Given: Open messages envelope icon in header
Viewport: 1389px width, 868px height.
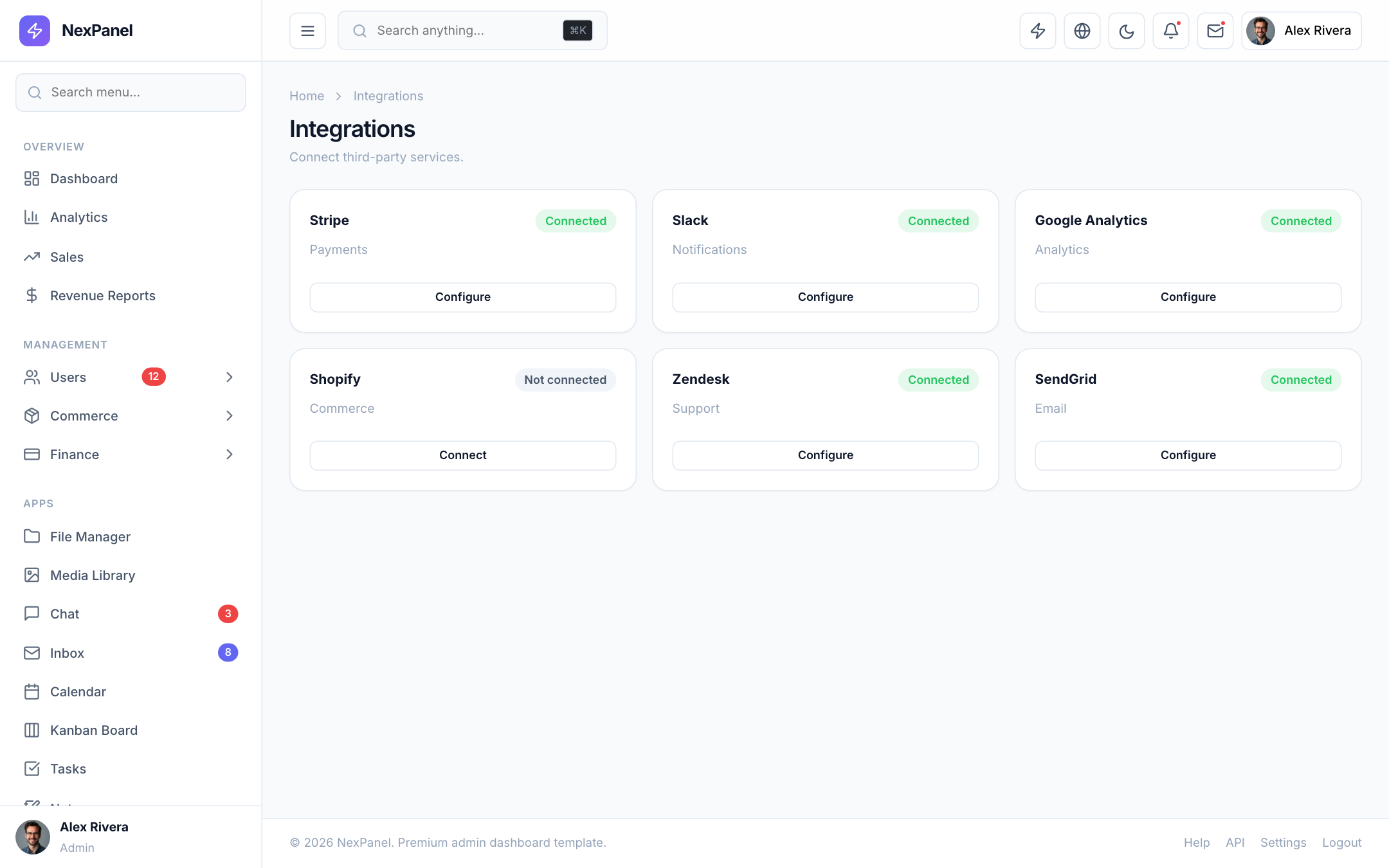Looking at the screenshot, I should click(x=1215, y=30).
